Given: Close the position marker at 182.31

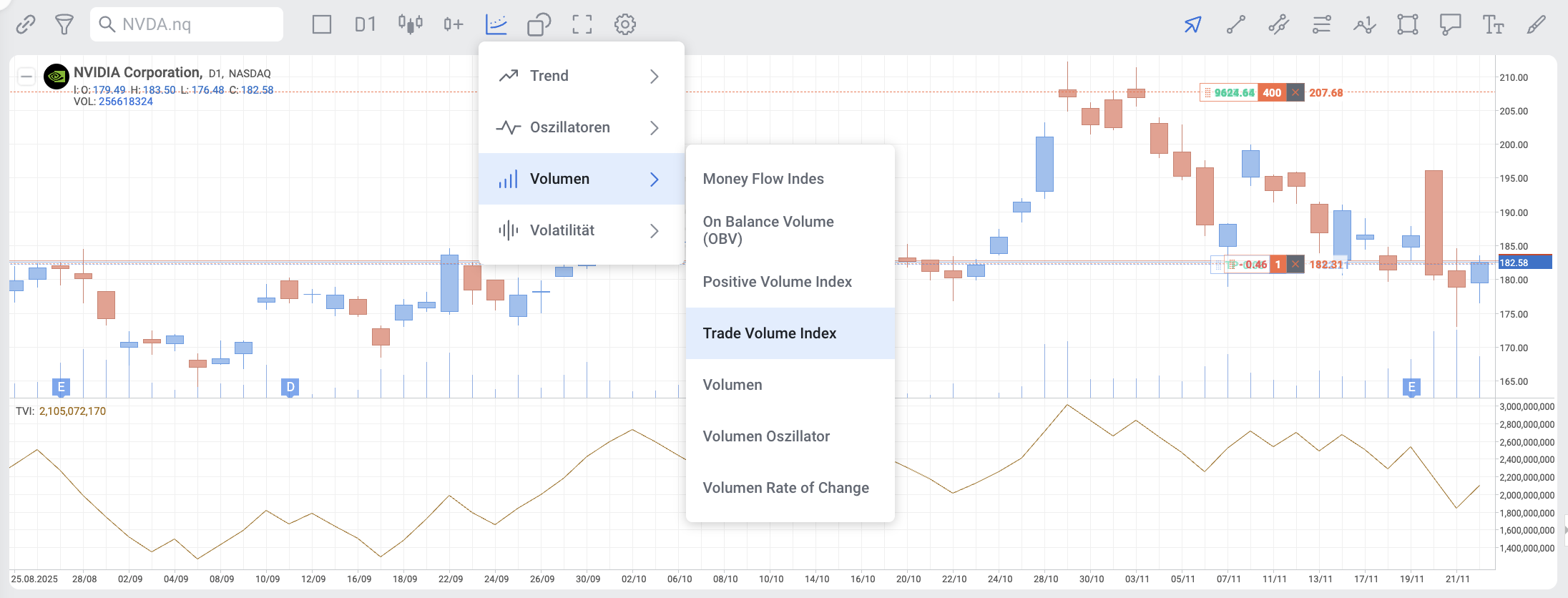Looking at the screenshot, I should [x=1295, y=265].
